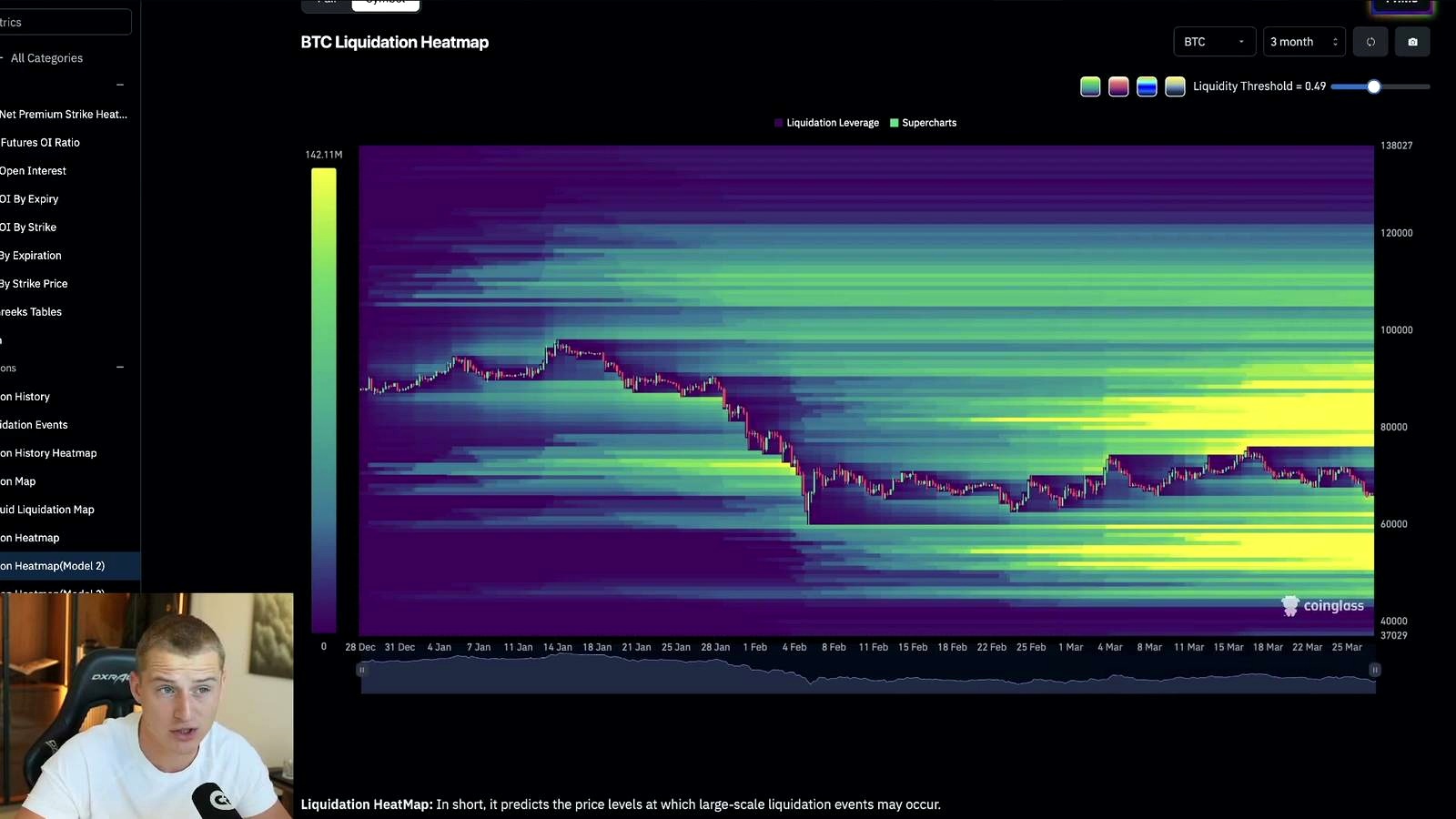This screenshot has height=819, width=1456.
Task: Click the right handle of the time range bar
Action: (1374, 670)
